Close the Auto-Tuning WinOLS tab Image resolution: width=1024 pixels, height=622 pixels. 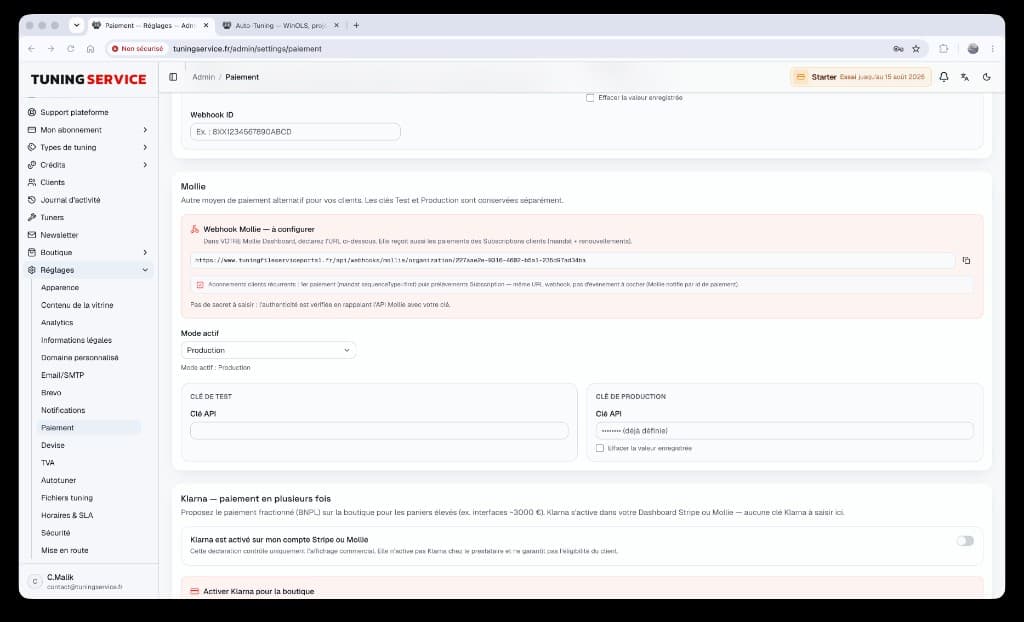336,25
